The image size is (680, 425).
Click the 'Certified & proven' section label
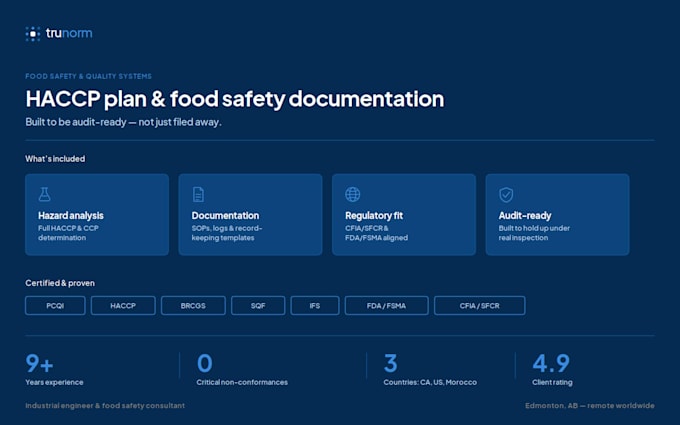[60, 283]
